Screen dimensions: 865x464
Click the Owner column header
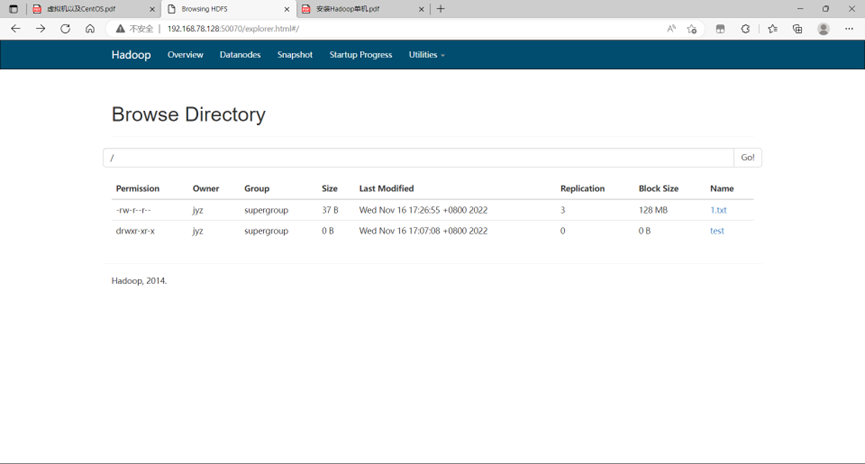tap(206, 189)
